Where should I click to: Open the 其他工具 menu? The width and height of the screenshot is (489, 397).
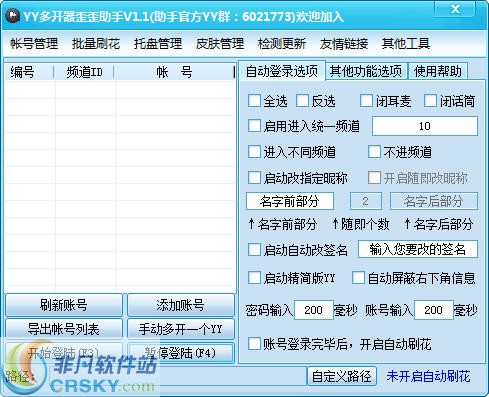406,44
